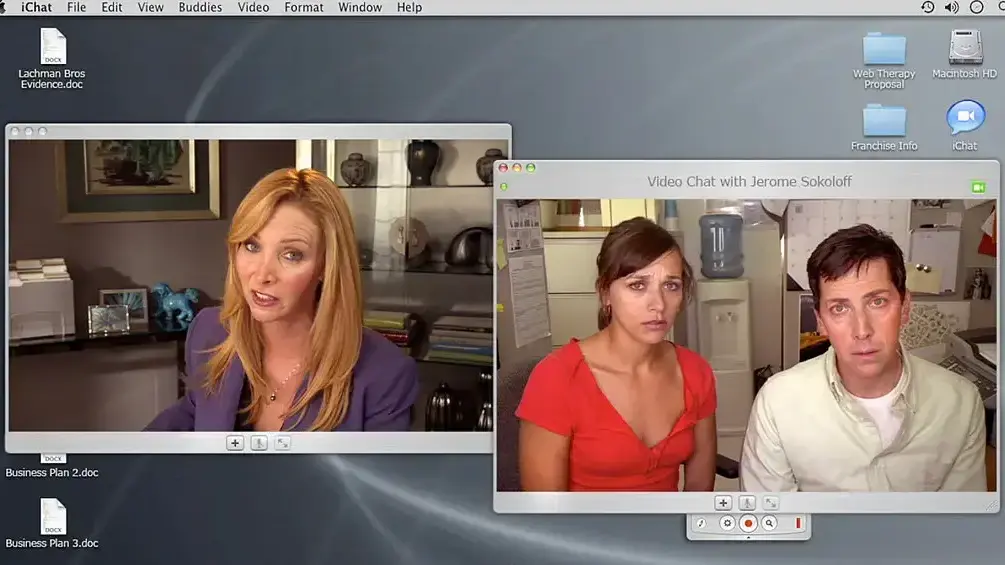Click the volume speaker menu bar icon
The height and width of the screenshot is (565, 1005).
pyautogui.click(x=952, y=7)
